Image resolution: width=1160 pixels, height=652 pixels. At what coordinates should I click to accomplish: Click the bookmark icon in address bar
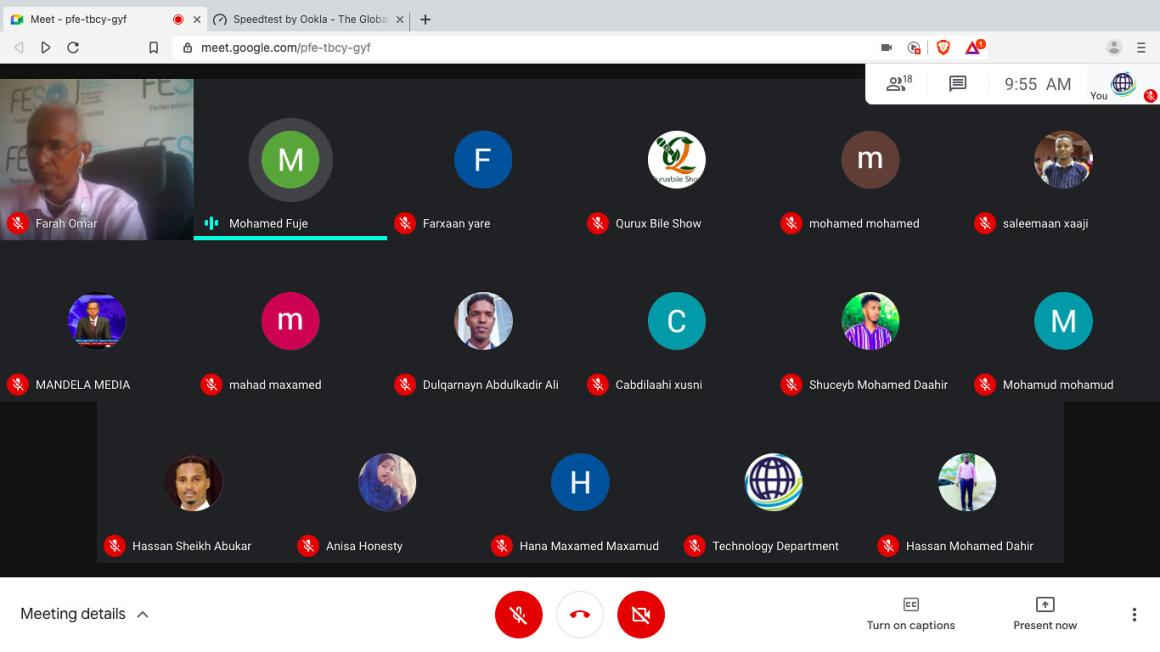(153, 47)
